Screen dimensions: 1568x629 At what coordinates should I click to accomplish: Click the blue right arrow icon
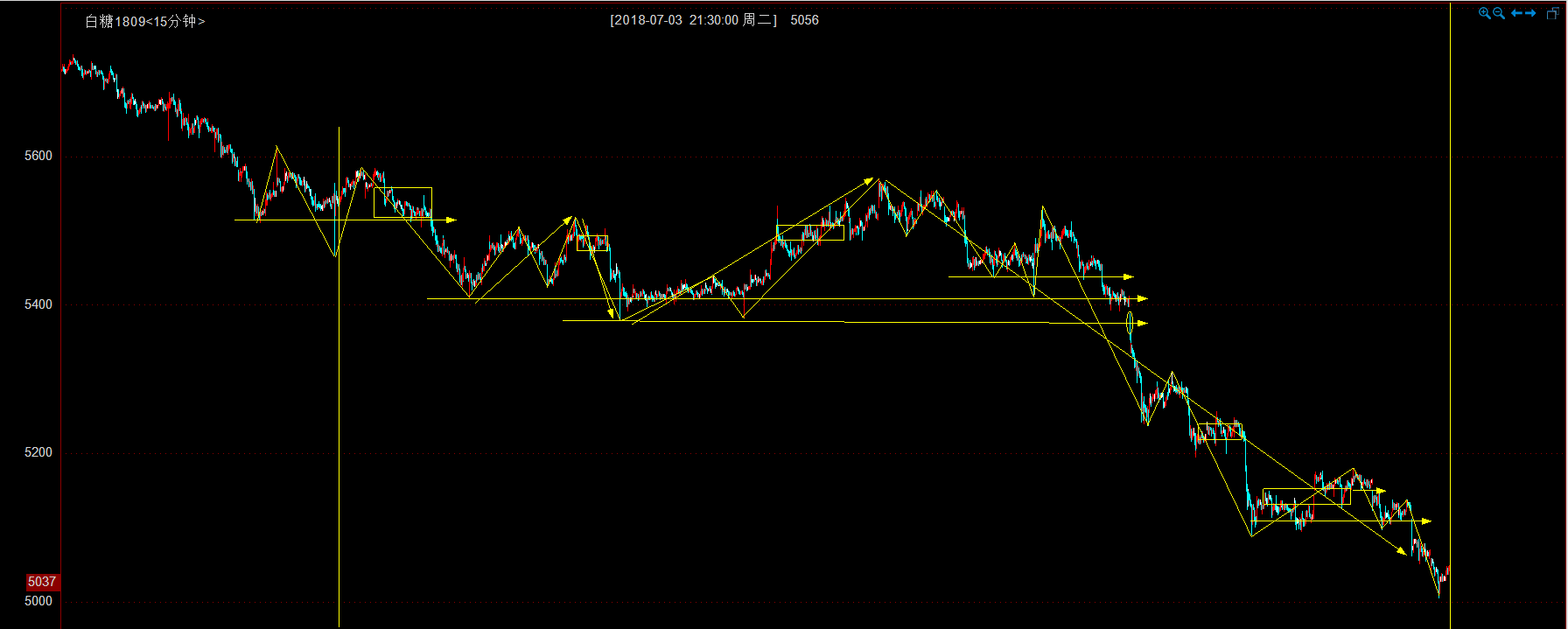[1530, 13]
